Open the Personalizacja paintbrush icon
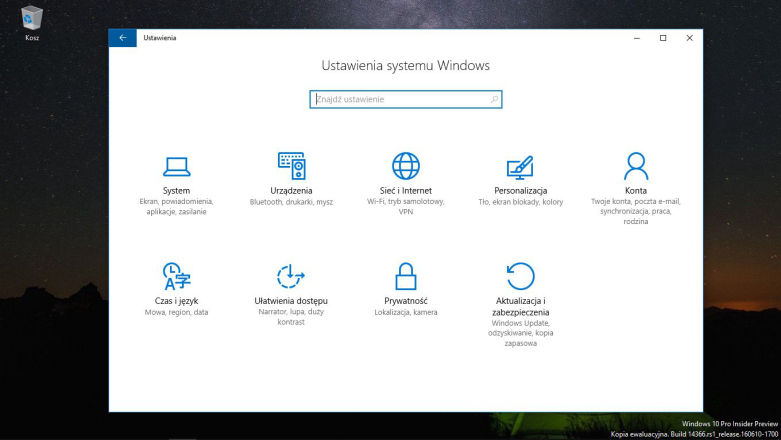Screen dimensions: 781x440 (x=520, y=167)
